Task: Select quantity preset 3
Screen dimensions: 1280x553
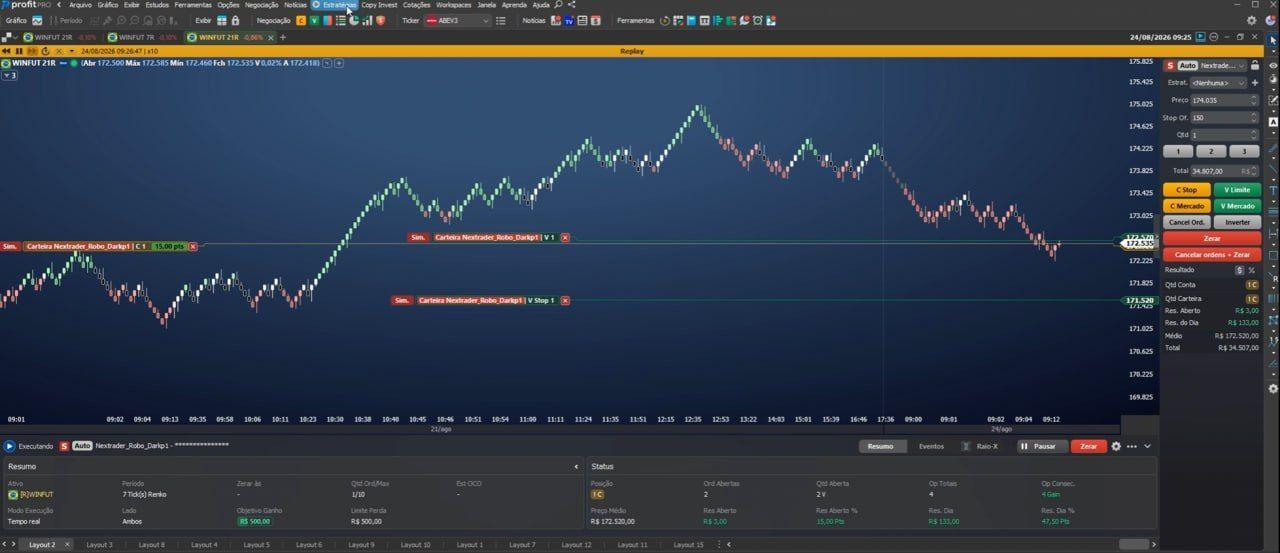Action: [x=1244, y=151]
